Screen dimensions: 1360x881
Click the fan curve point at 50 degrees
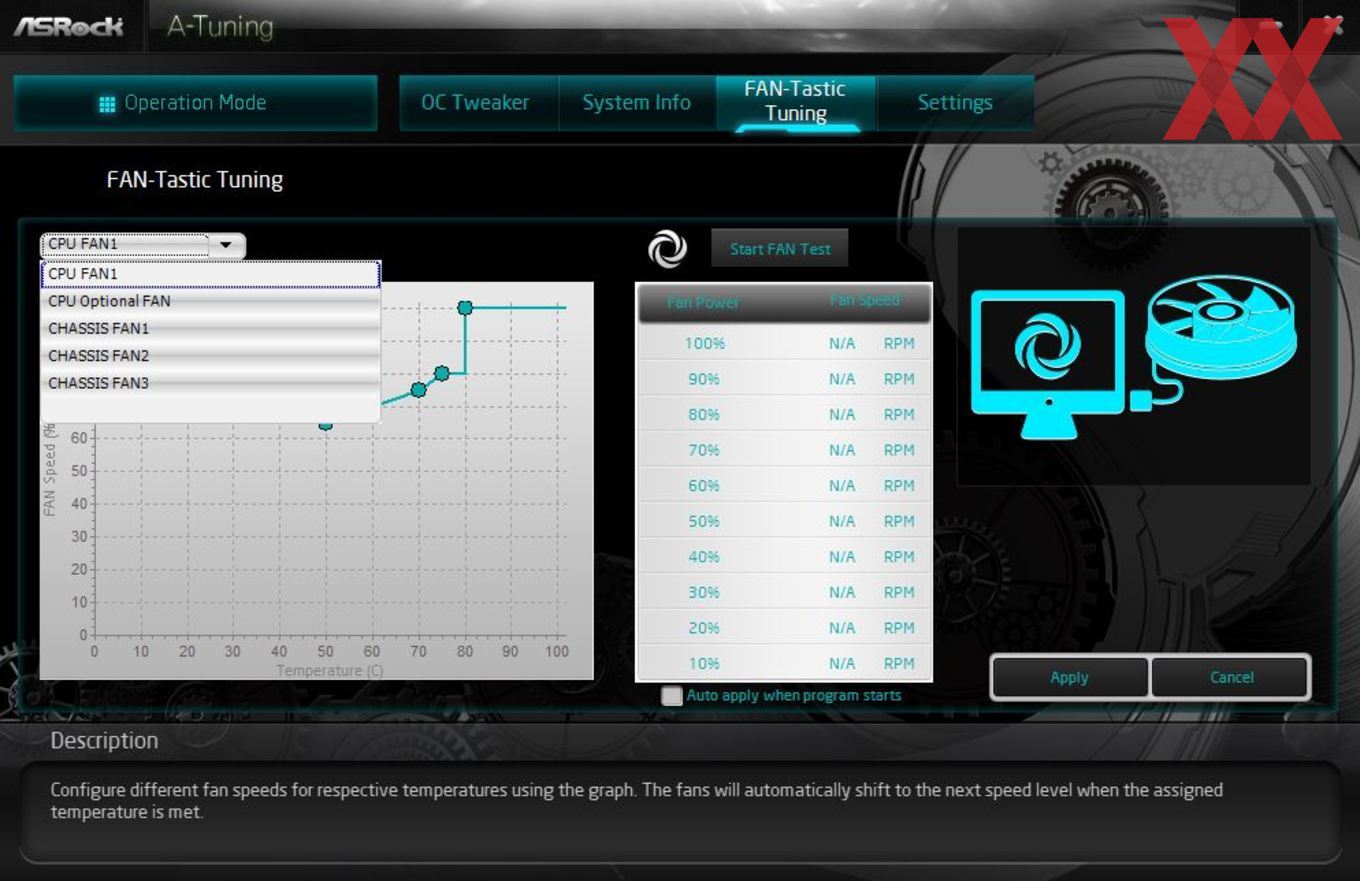coord(326,425)
